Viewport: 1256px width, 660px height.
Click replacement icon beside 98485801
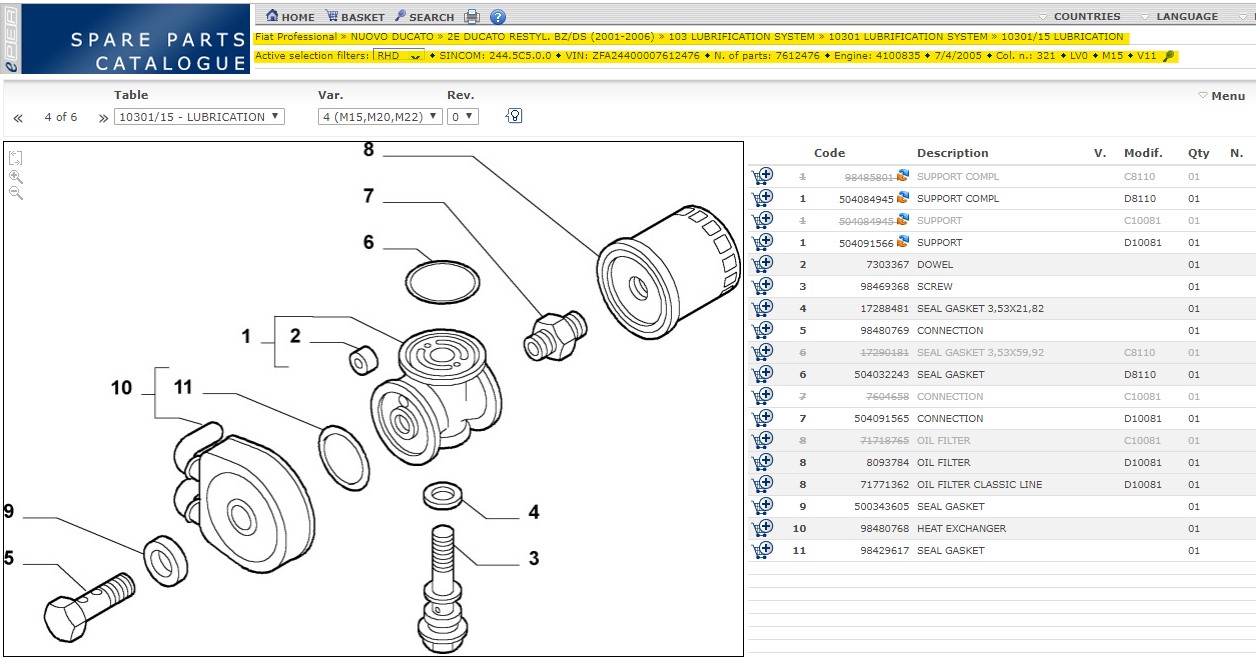(903, 176)
